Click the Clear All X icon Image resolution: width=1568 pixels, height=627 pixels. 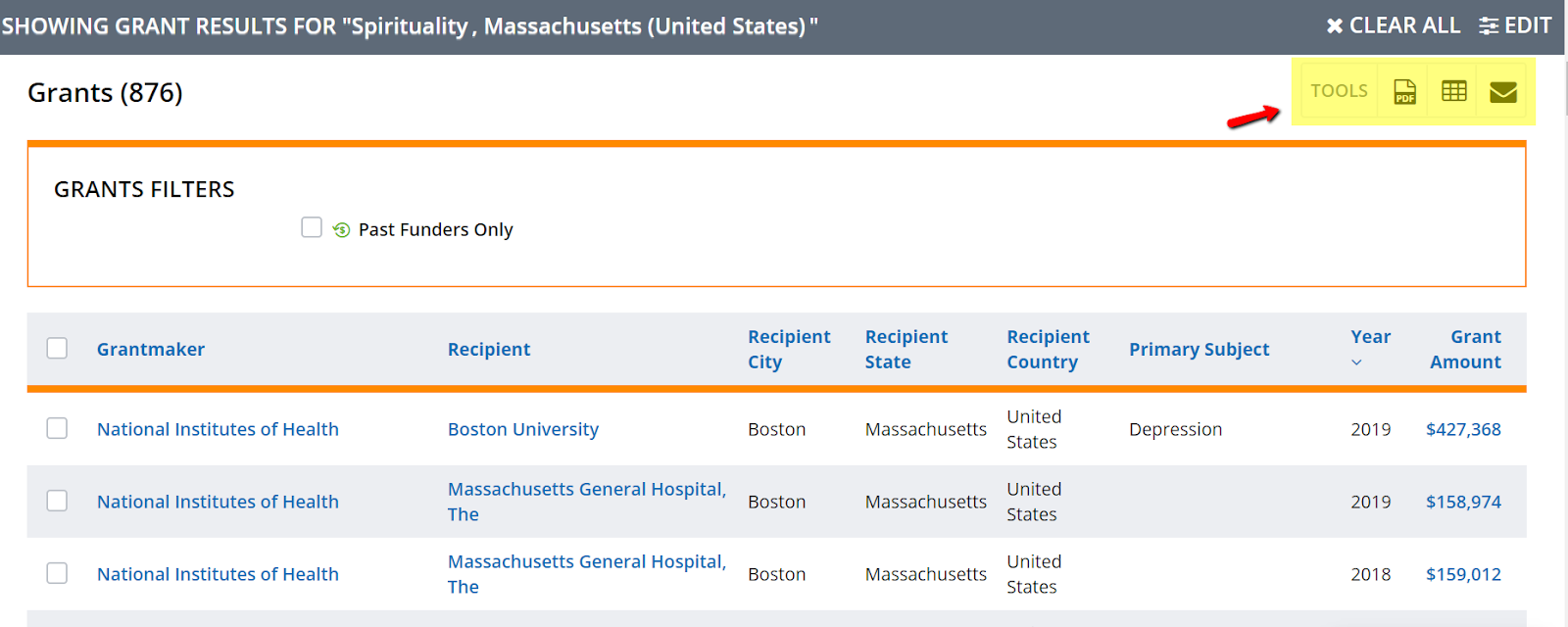1335,26
